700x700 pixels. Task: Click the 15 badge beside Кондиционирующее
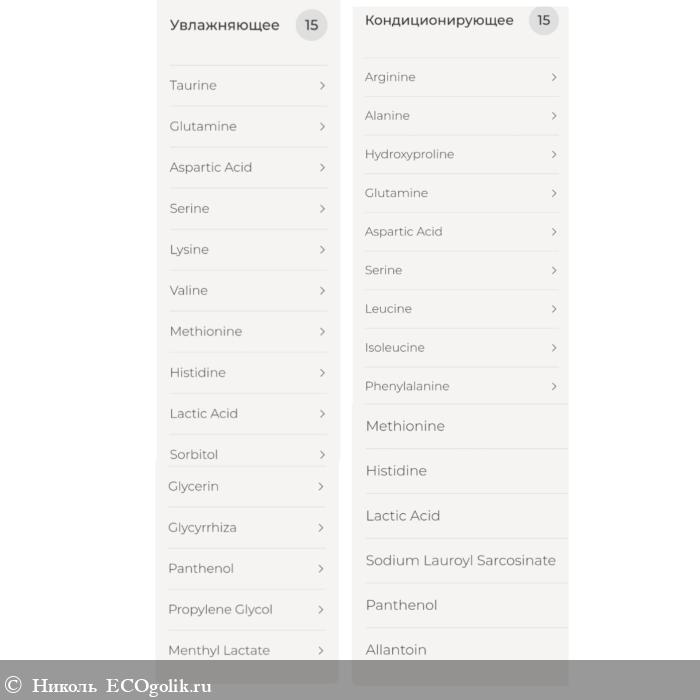(543, 20)
